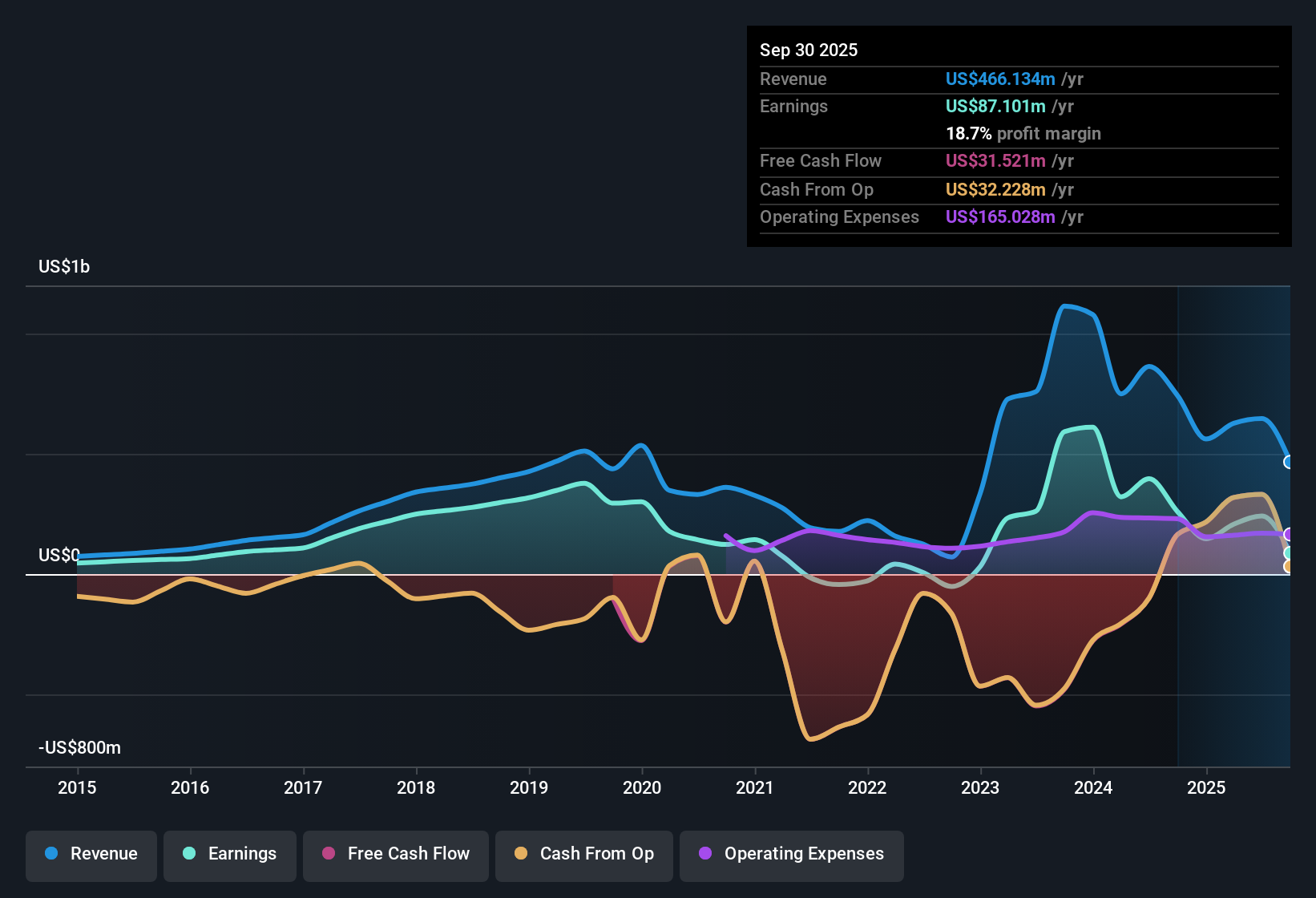Screen dimensions: 1316x898
Task: Select the 2023 label on the x-axis
Action: [979, 788]
